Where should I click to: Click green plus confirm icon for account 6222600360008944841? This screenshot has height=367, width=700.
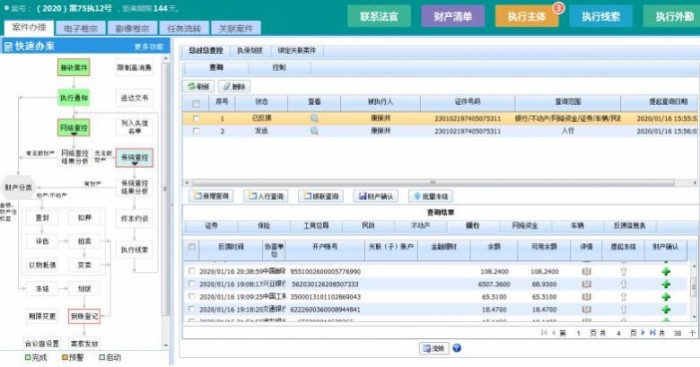pyautogui.click(x=666, y=309)
